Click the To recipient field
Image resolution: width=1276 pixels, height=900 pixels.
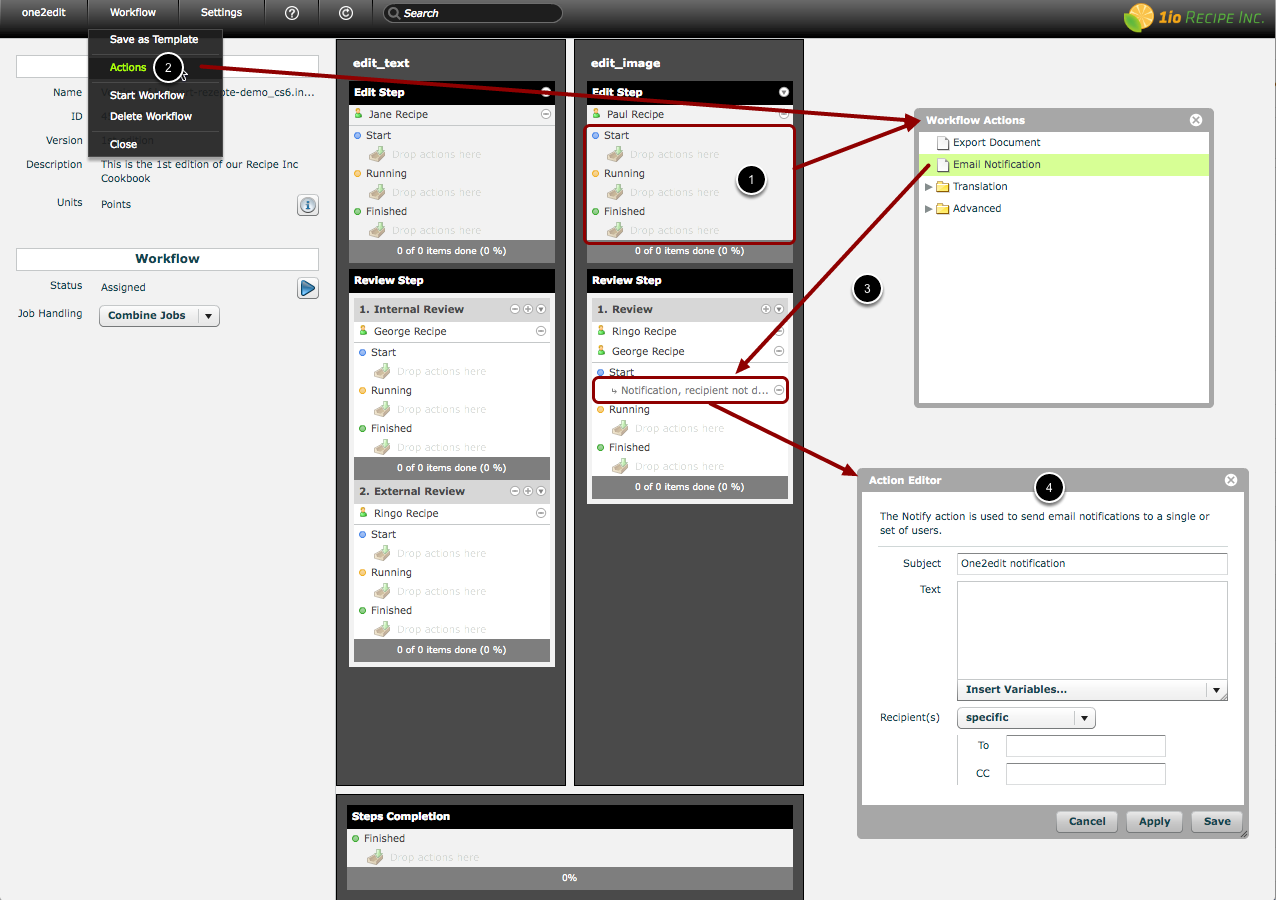click(x=1086, y=746)
